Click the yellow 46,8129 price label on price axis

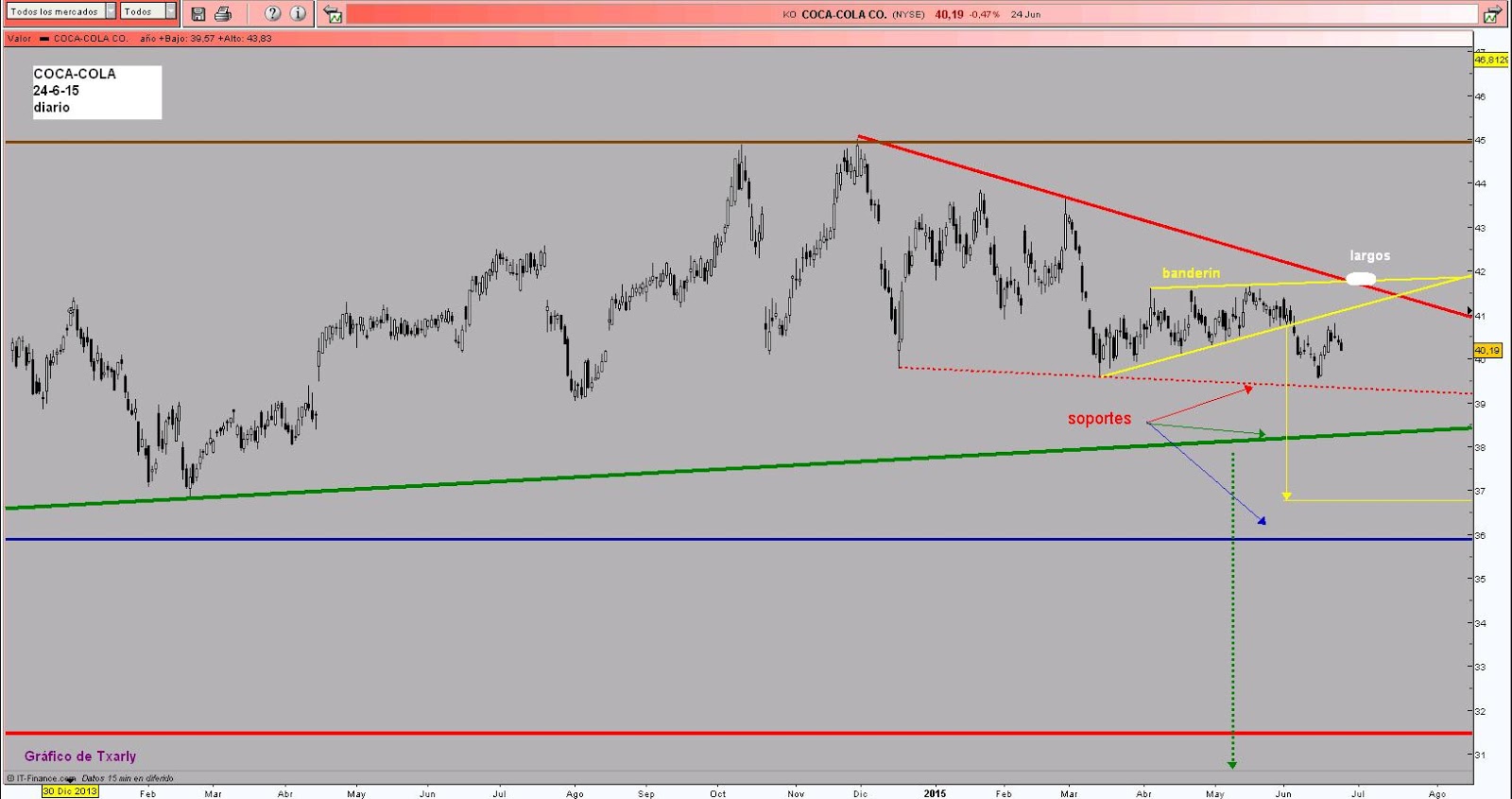(1491, 60)
